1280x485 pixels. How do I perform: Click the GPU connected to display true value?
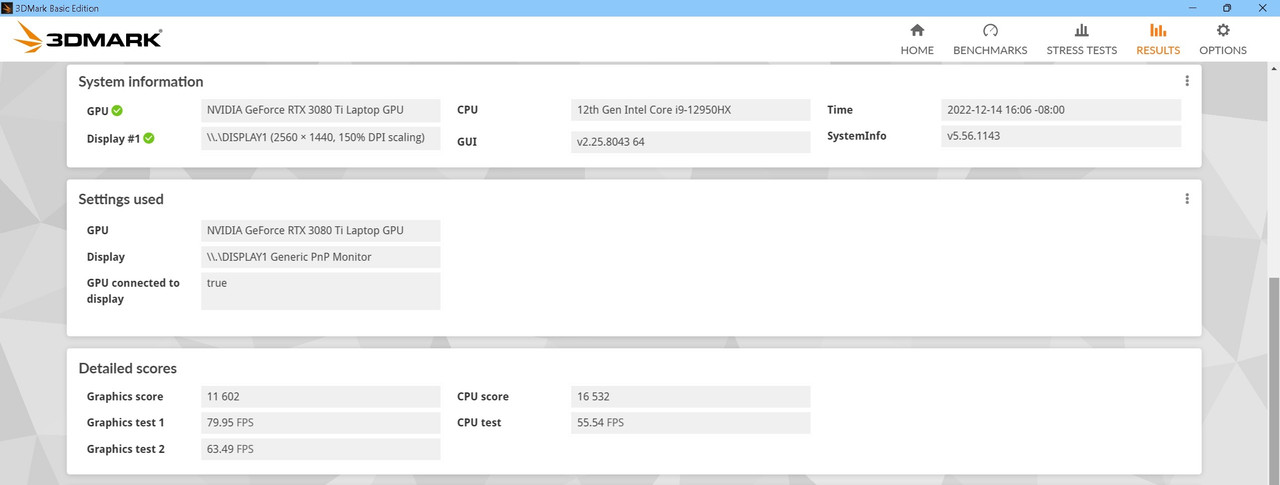[320, 291]
